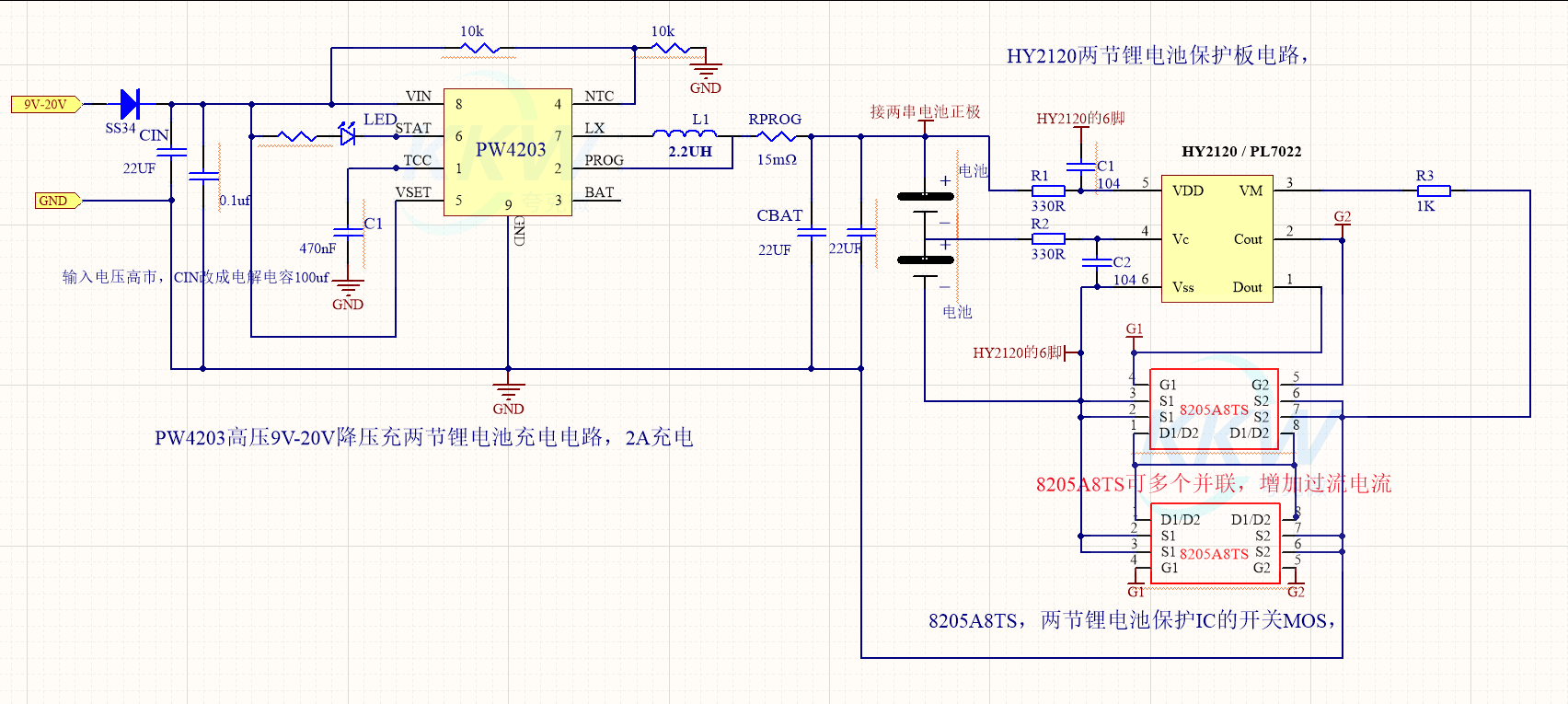This screenshot has height=704, width=1568.
Task: Select the PW4203 chip body
Action: coord(508,152)
